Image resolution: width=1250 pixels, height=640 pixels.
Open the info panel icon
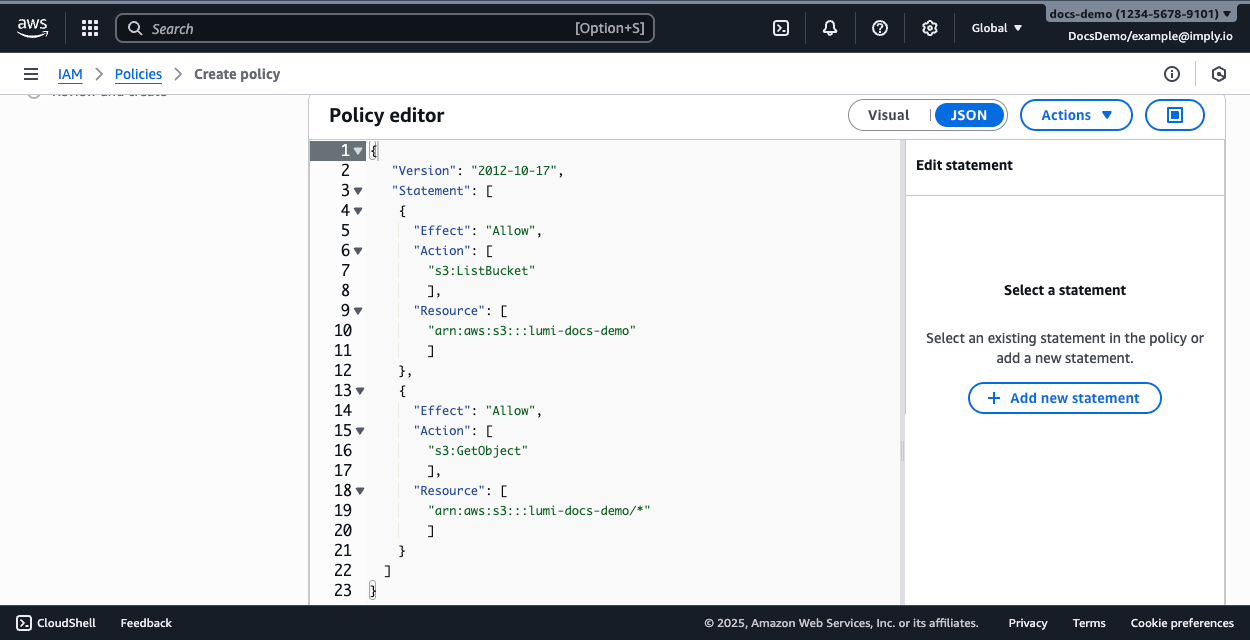tap(1172, 74)
